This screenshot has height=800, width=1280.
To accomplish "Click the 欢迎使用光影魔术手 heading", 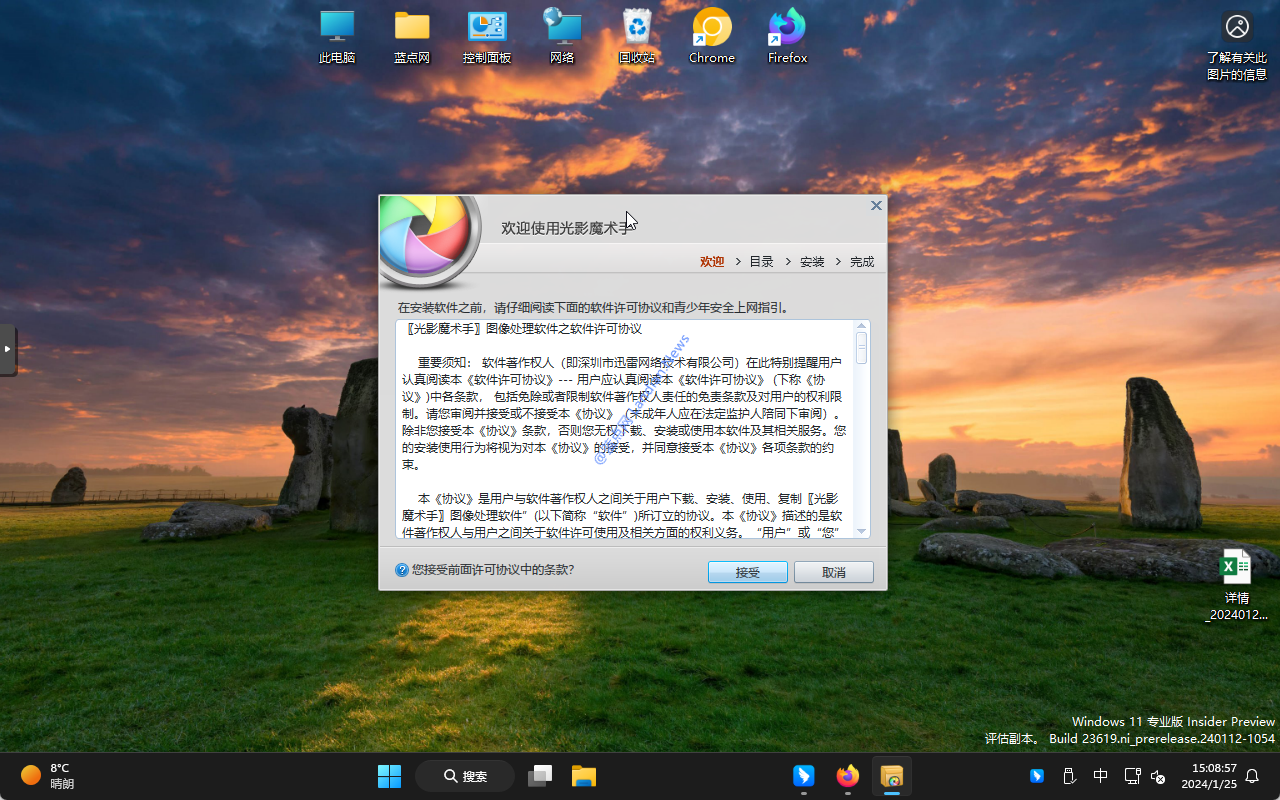I will (x=569, y=228).
